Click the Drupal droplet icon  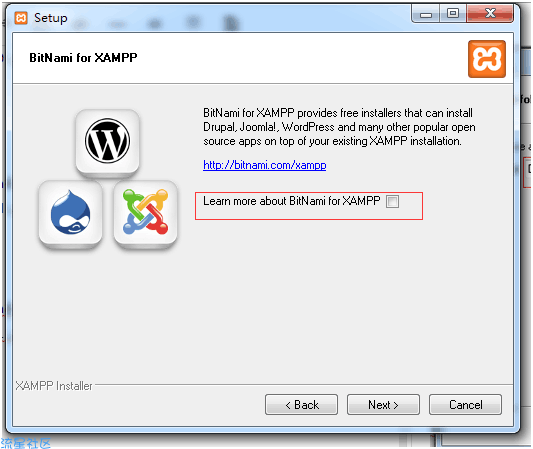coord(71,212)
